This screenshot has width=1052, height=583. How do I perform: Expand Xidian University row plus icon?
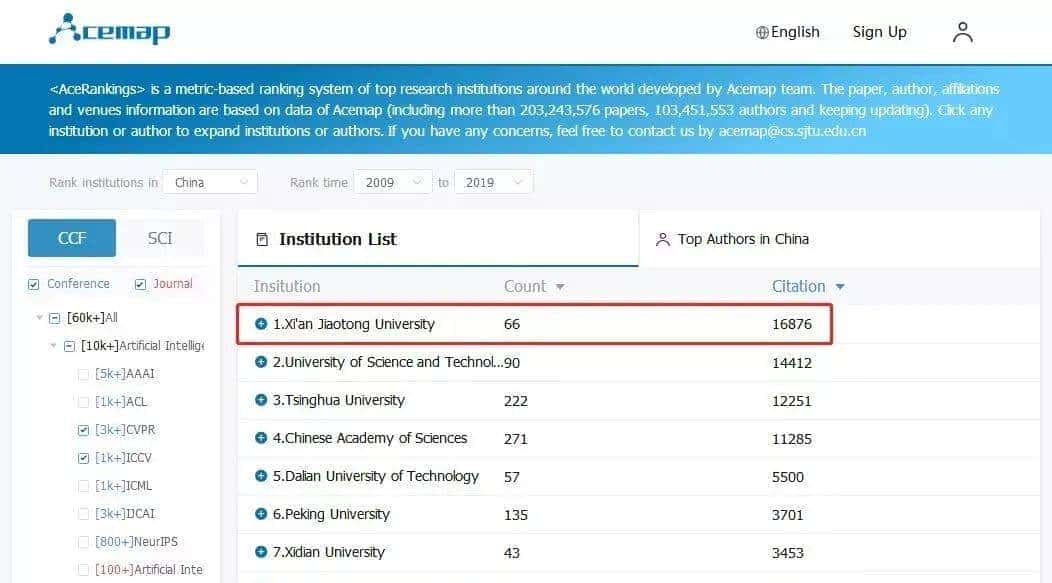click(261, 552)
